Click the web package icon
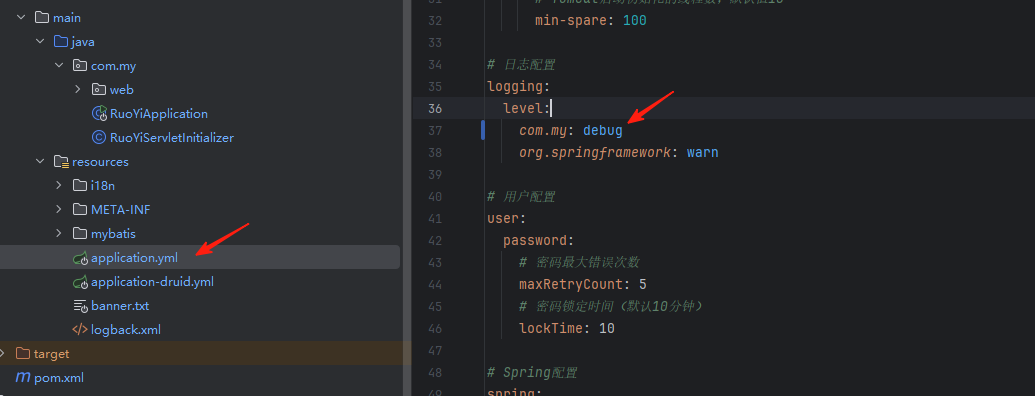 tap(98, 89)
